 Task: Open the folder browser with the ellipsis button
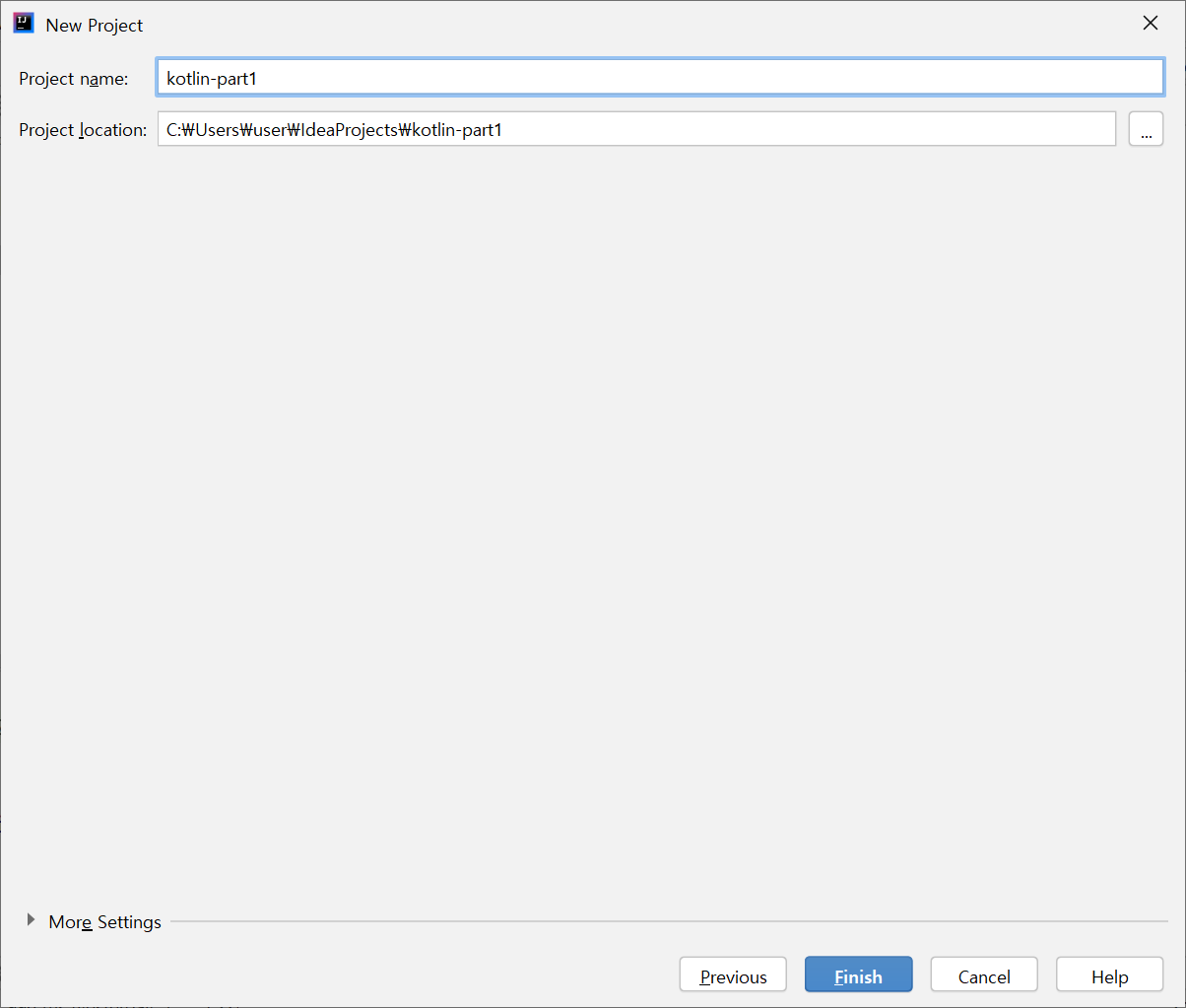pos(1146,129)
